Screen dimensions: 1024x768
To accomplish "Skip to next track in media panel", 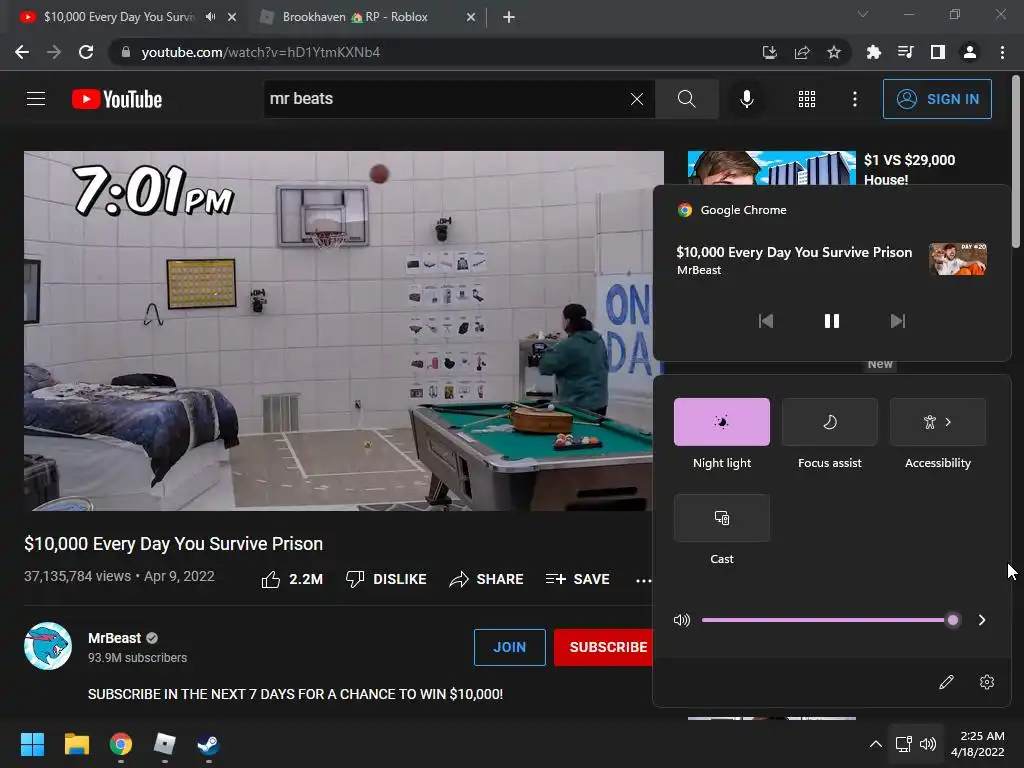I will [898, 321].
